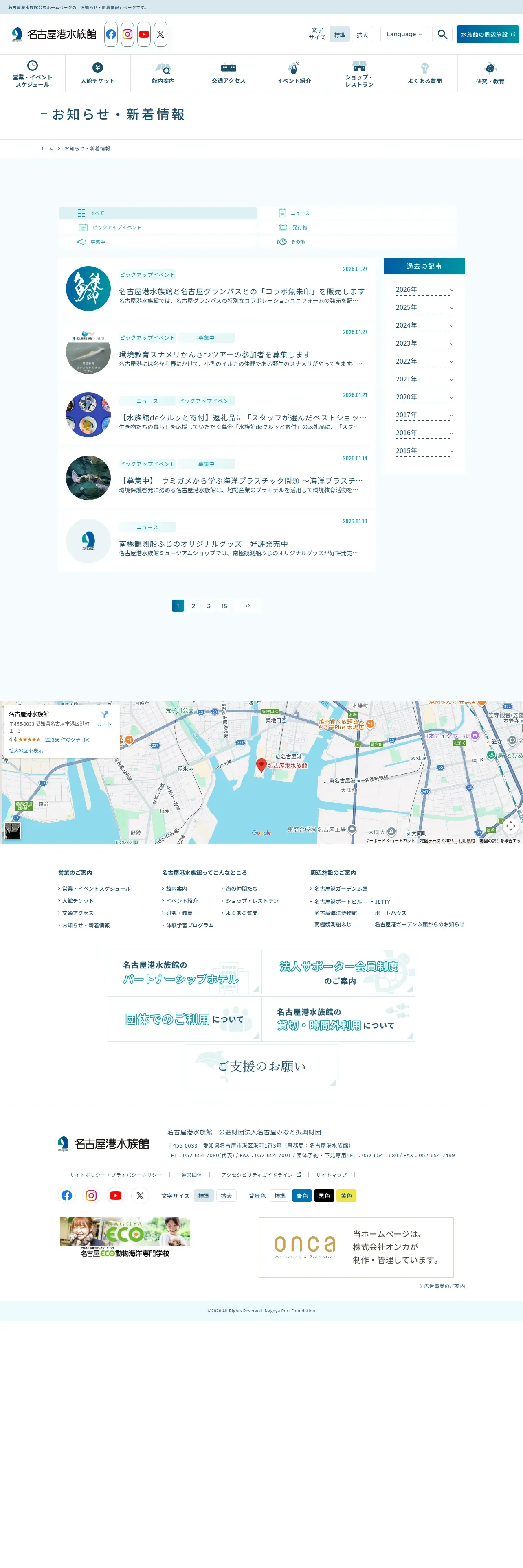Go to pagination page 2

click(193, 606)
